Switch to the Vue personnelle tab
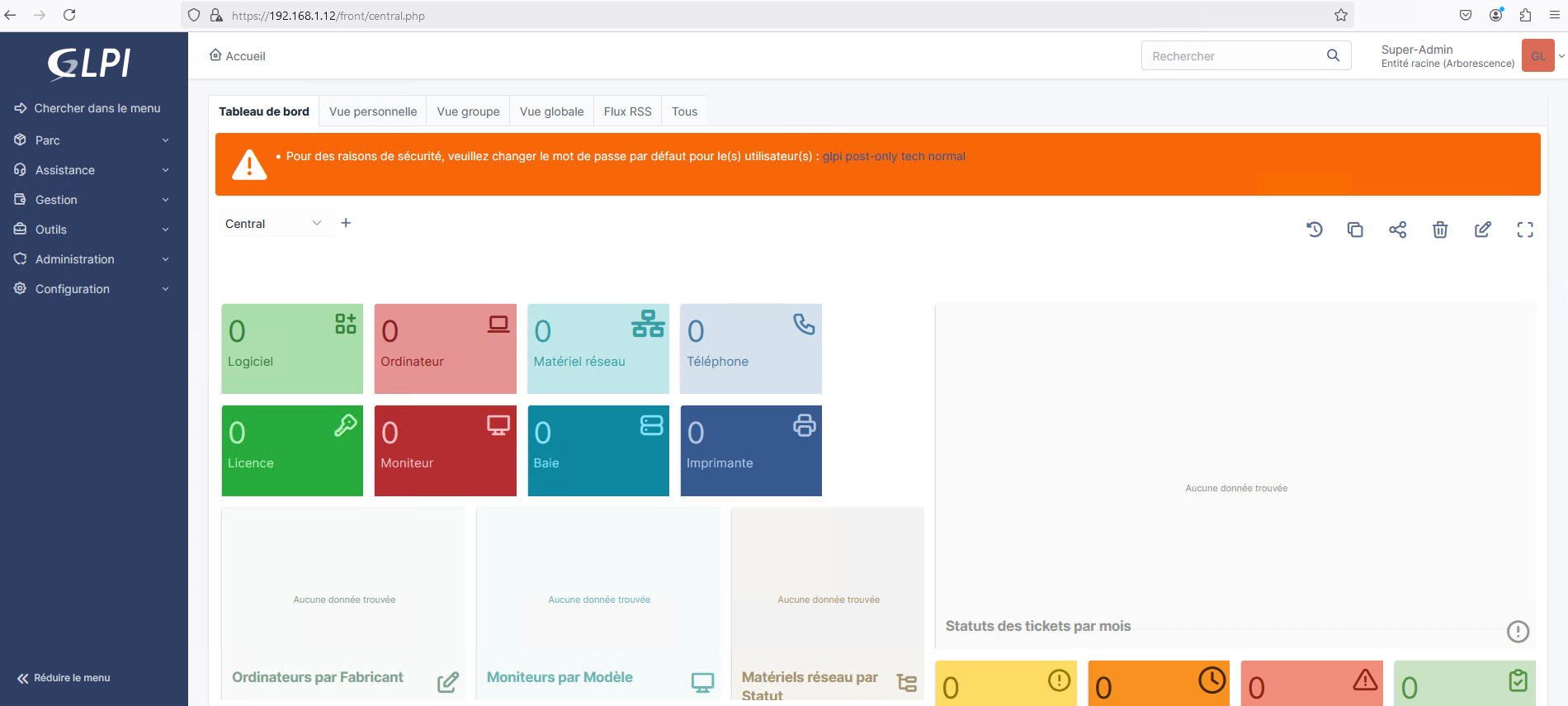The width and height of the screenshot is (1568, 706). pos(373,111)
